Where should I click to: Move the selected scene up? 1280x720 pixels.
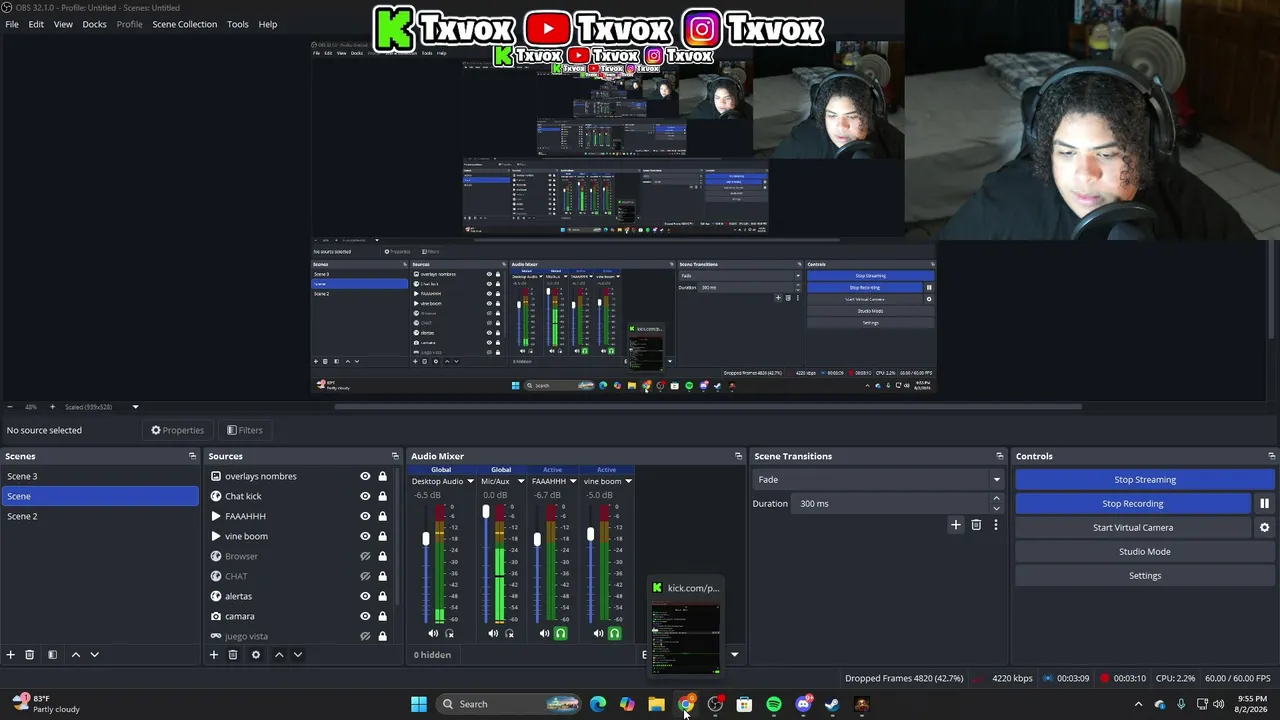75,655
